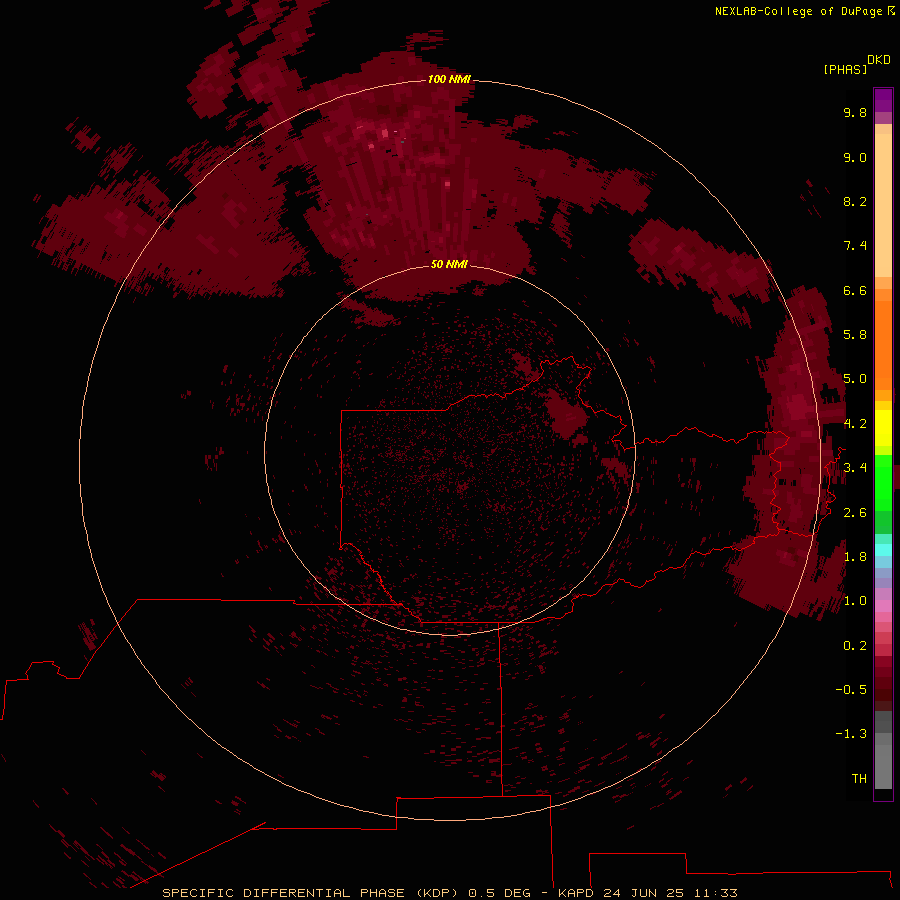Click the cyan color bar segment
Screen dimensions: 900x900
point(883,550)
